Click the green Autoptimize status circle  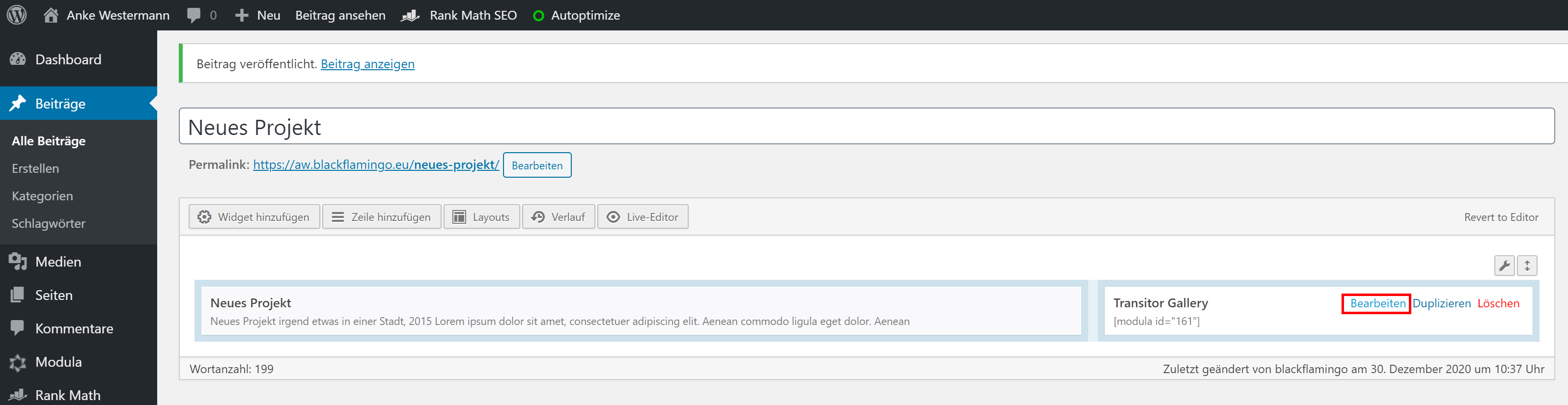[x=538, y=15]
